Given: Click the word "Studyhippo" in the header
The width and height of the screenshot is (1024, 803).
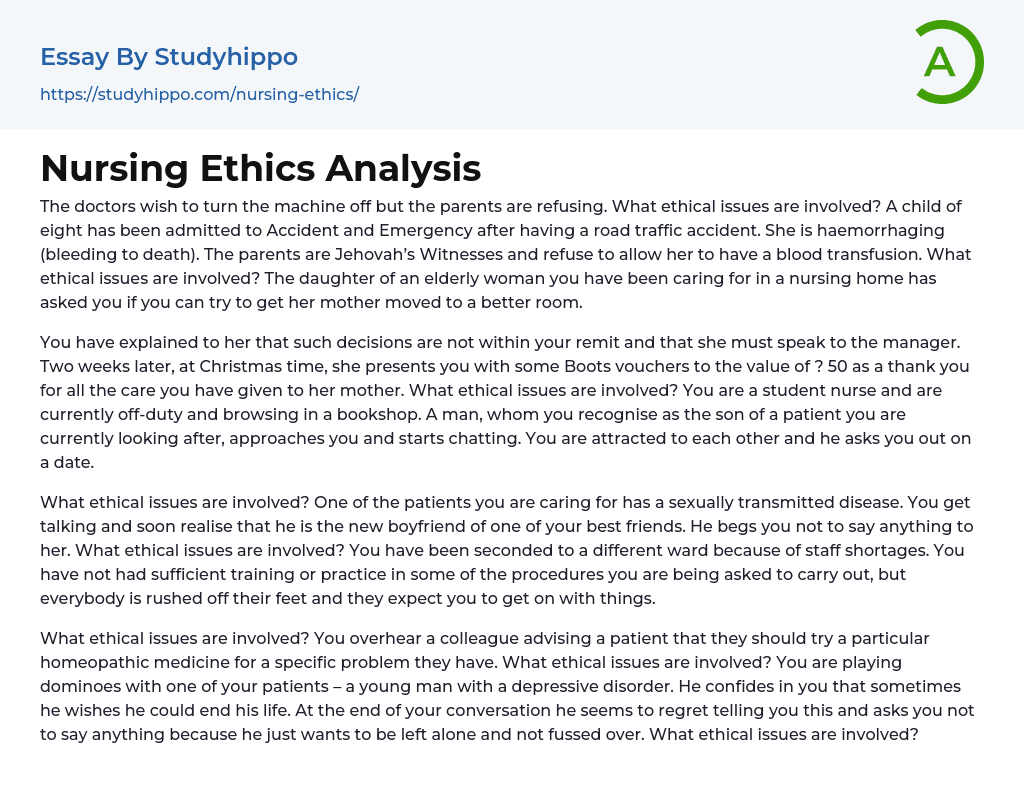Looking at the screenshot, I should [x=226, y=57].
